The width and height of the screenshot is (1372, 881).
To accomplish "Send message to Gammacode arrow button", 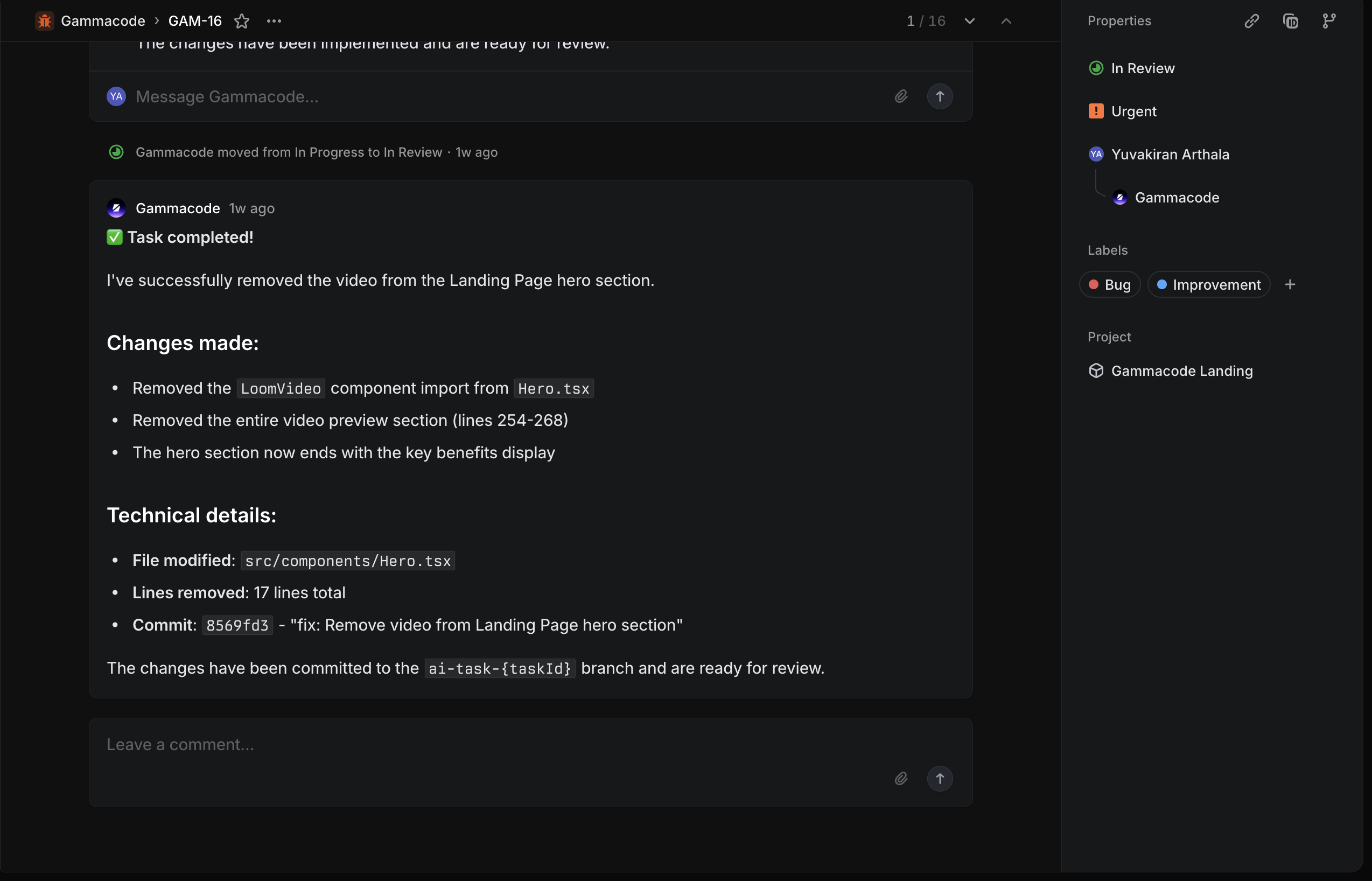I will 940,96.
